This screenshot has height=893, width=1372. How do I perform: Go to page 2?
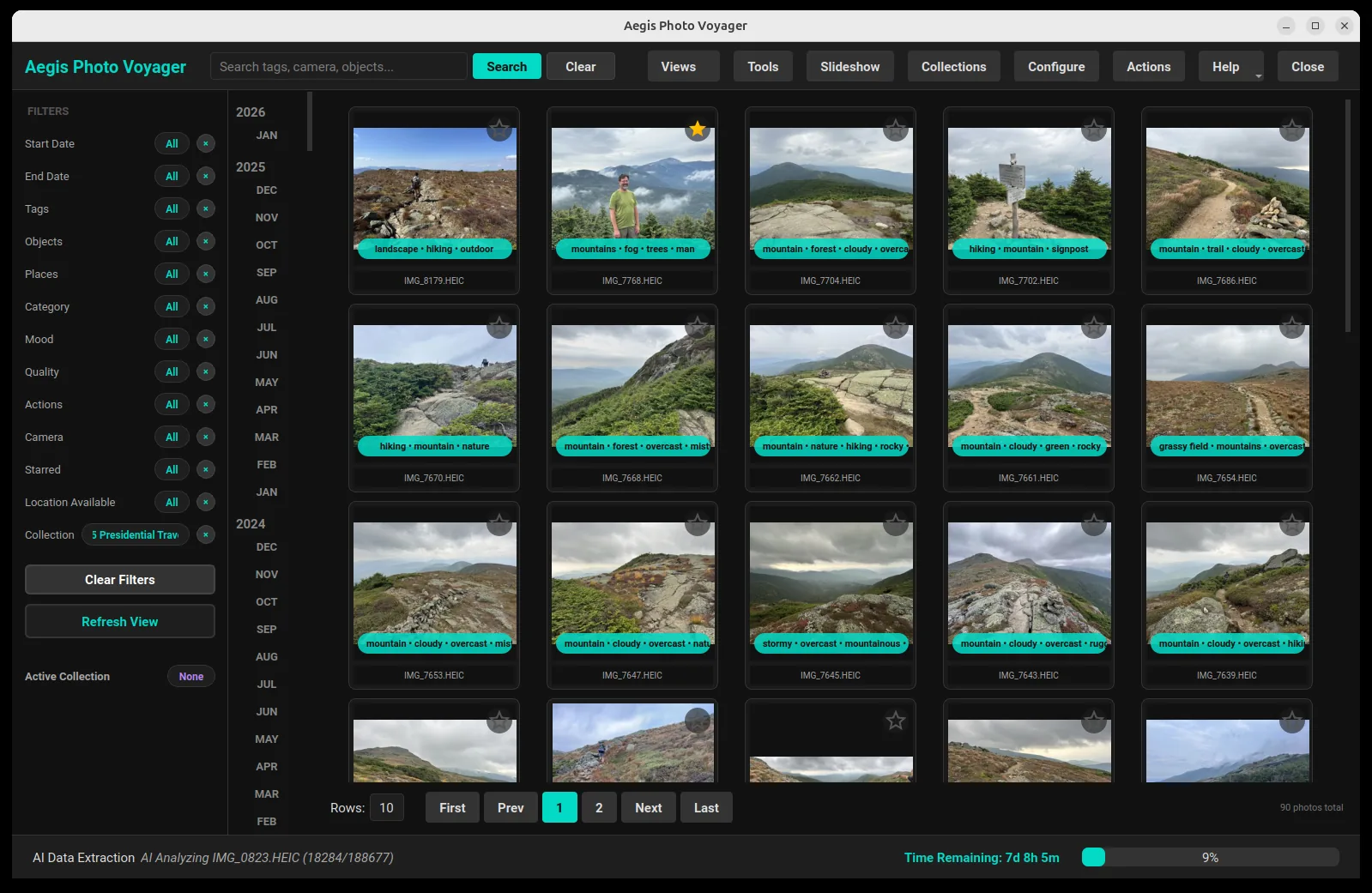[599, 808]
